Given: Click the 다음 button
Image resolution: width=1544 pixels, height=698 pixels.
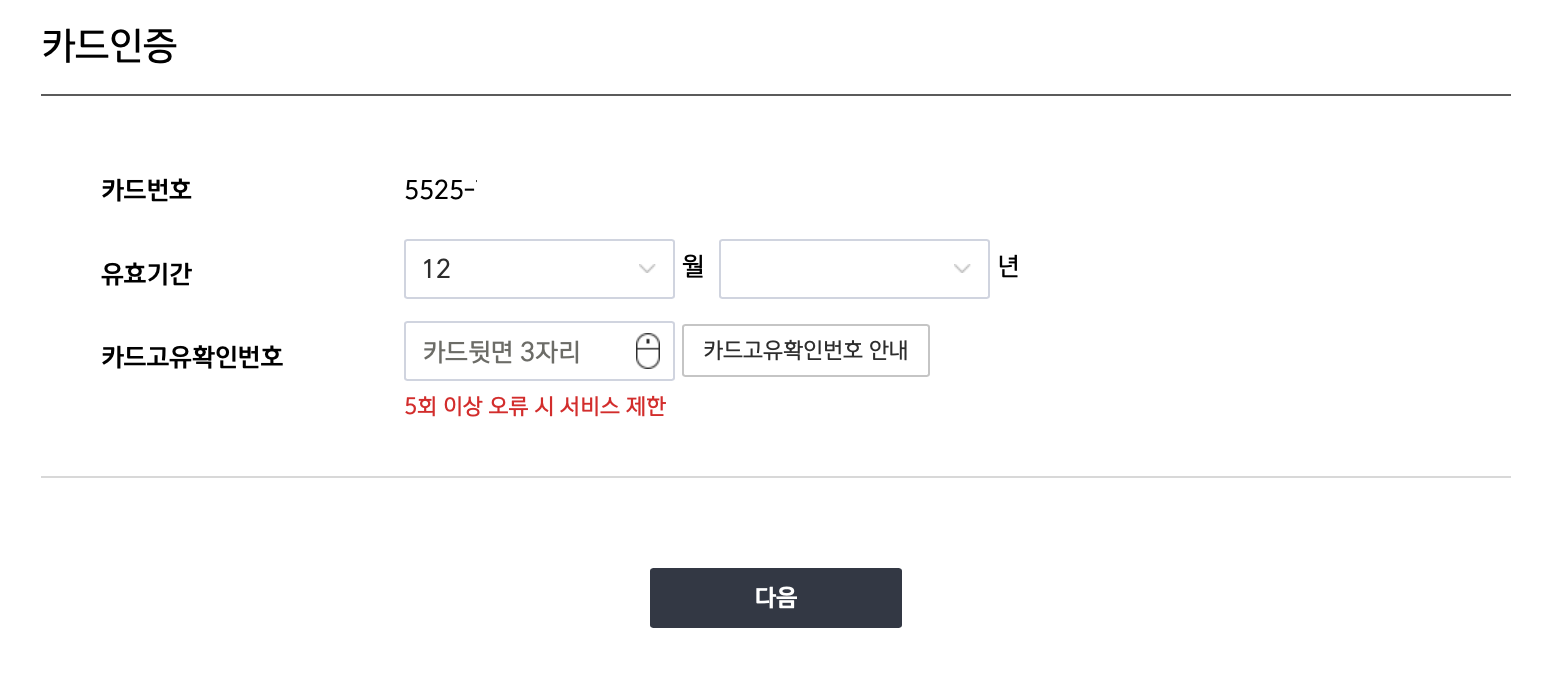Looking at the screenshot, I should [776, 598].
